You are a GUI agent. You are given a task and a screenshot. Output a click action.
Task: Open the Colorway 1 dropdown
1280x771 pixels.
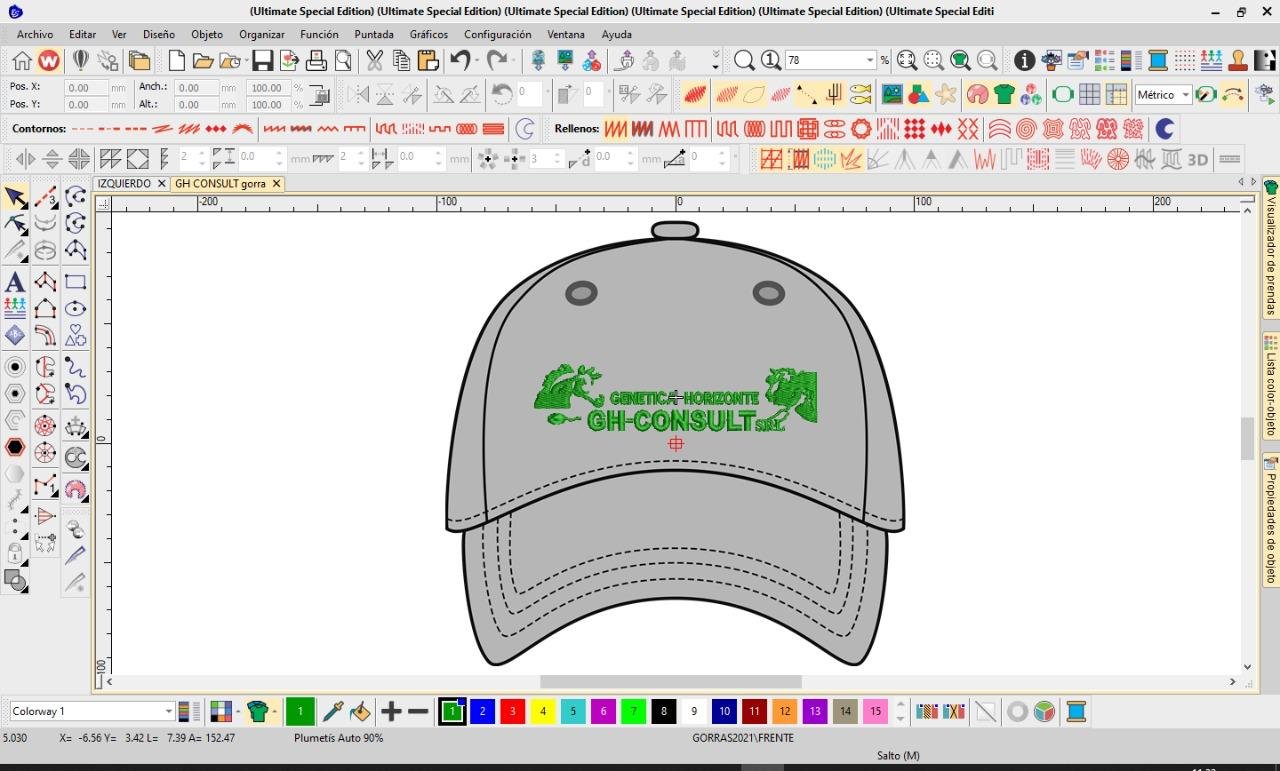(x=168, y=712)
